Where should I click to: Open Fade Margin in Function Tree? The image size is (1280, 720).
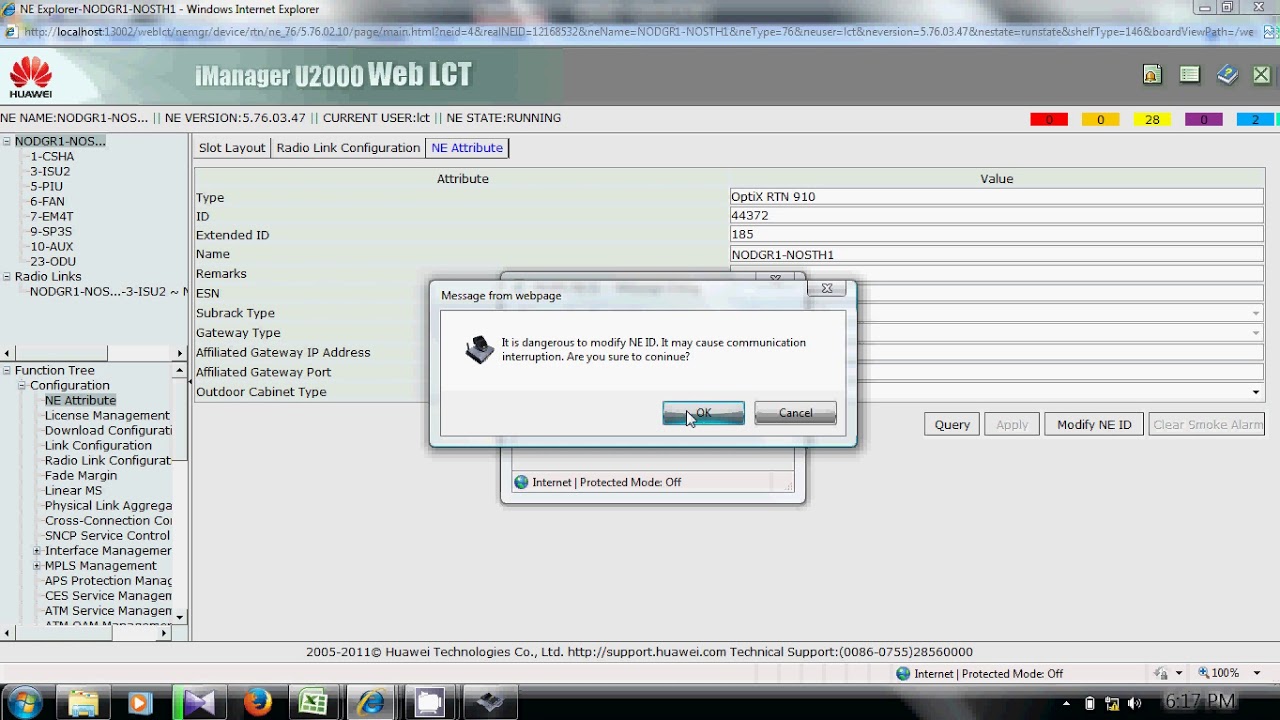[x=81, y=475]
